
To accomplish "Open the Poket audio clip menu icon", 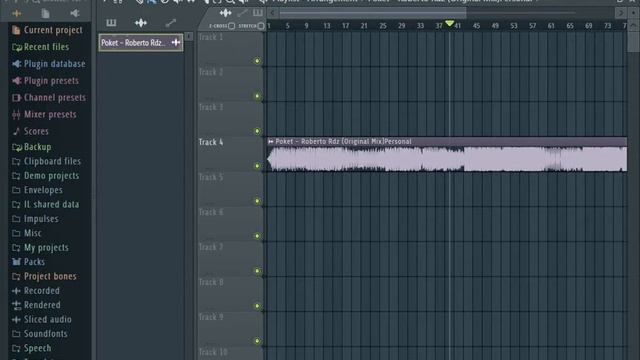I will point(271,142).
